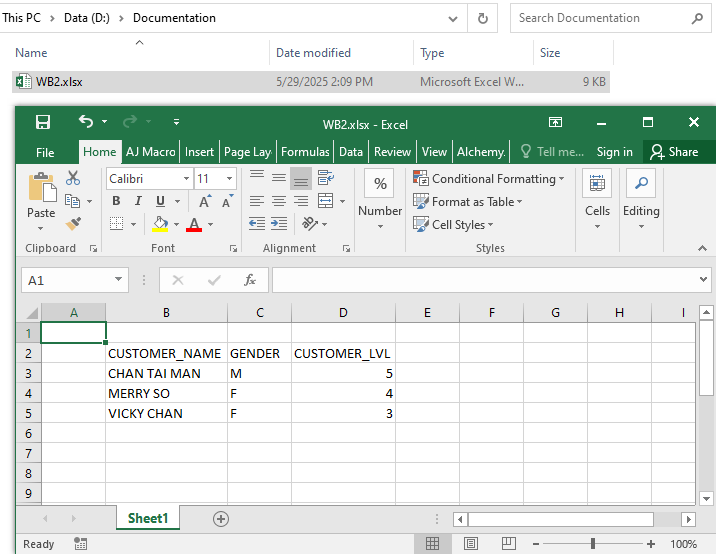Open the File tab
The image size is (716, 554).
pos(45,152)
